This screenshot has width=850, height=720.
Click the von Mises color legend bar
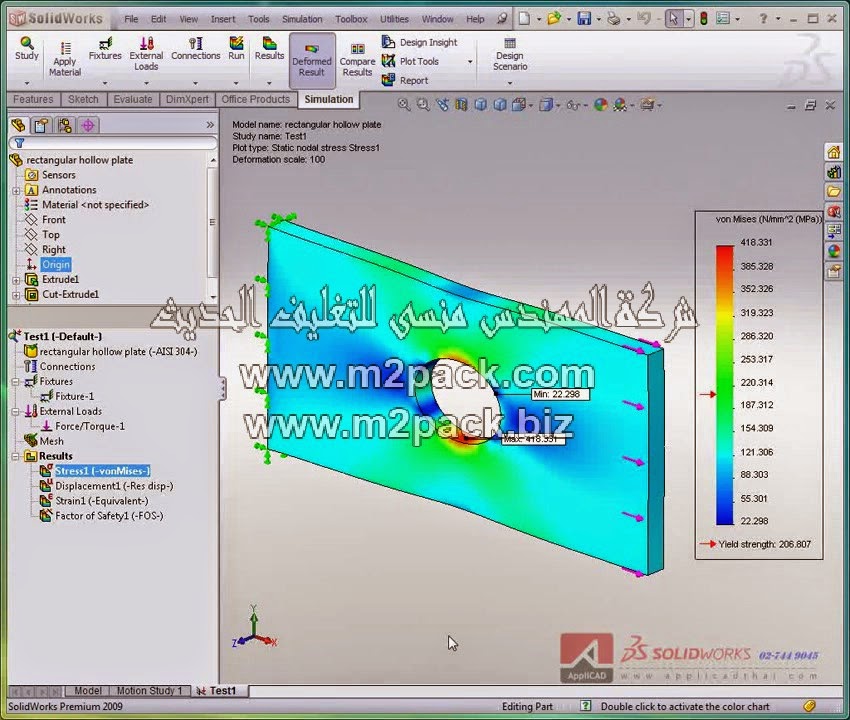click(x=725, y=385)
